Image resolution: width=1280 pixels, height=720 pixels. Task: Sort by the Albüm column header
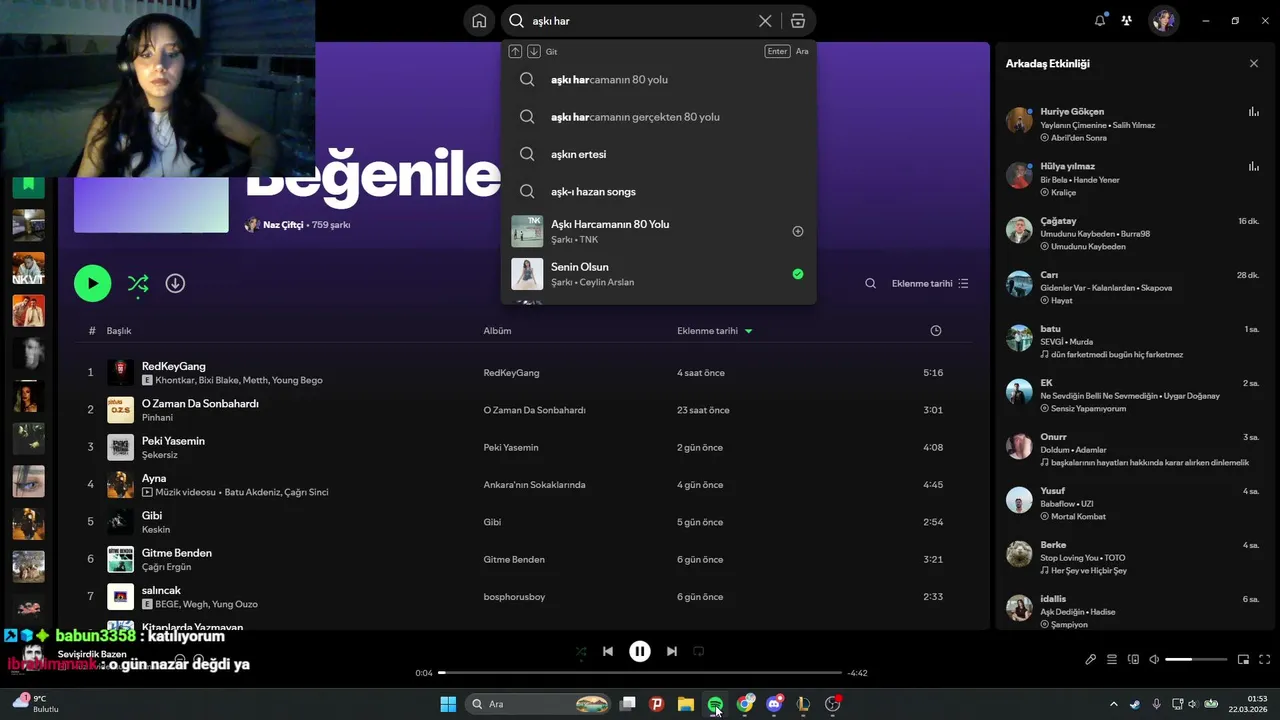(497, 330)
